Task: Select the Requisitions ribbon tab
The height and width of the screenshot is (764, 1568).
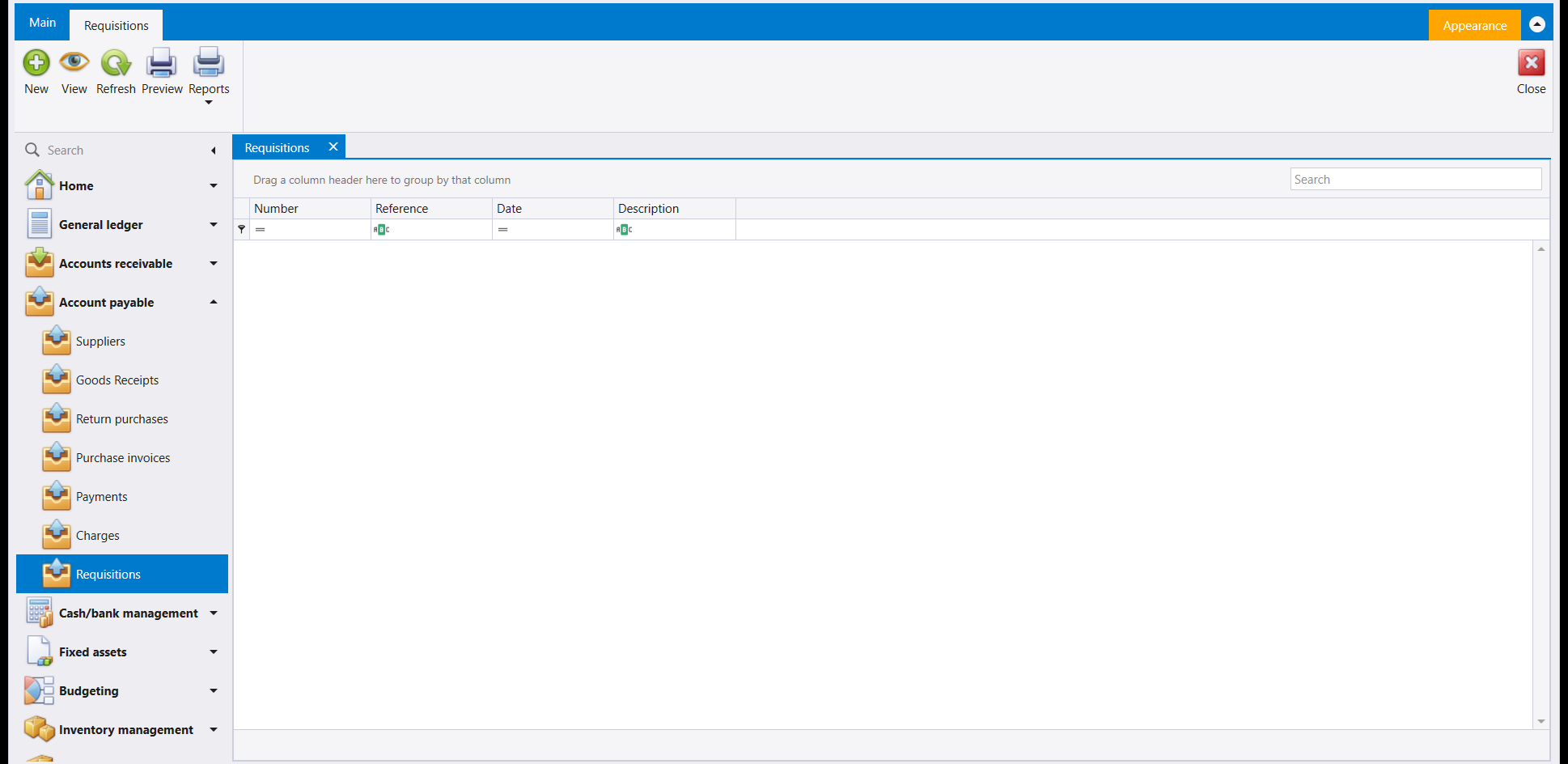Action: pyautogui.click(x=116, y=25)
